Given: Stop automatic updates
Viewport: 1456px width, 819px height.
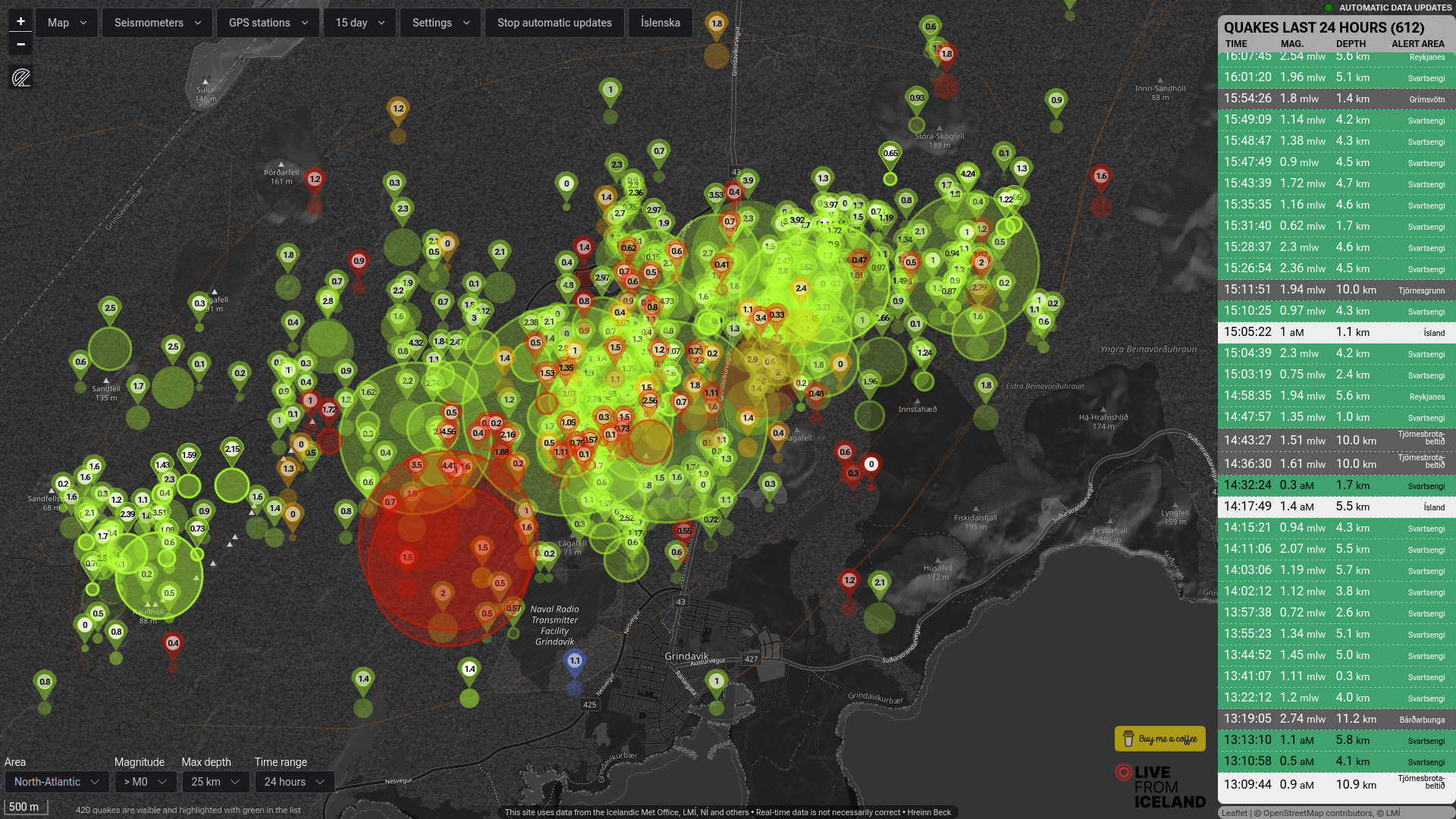Looking at the screenshot, I should 554,23.
